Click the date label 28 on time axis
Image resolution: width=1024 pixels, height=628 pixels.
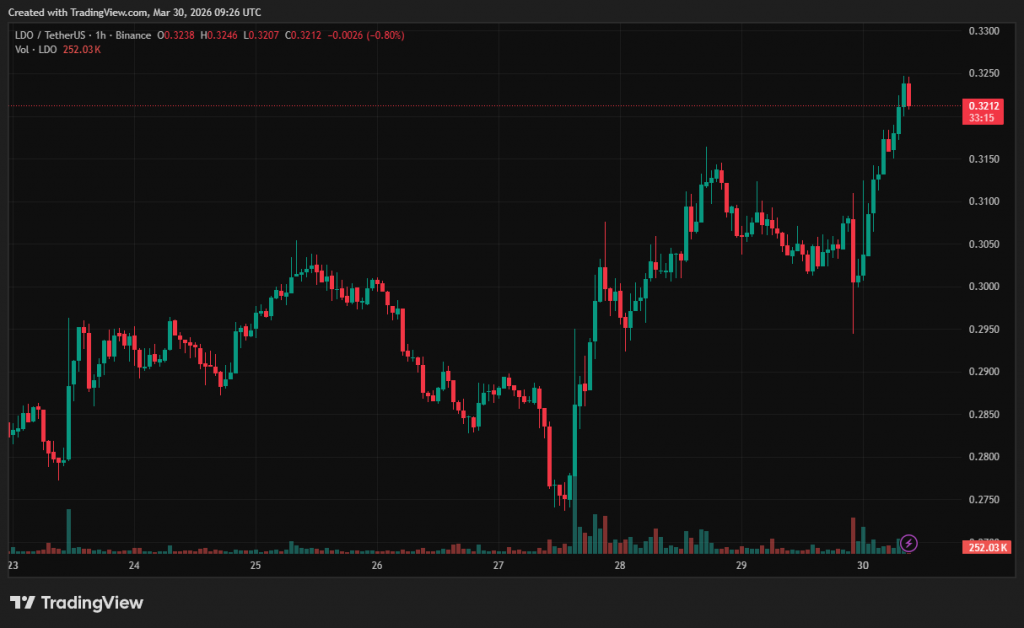click(x=620, y=565)
